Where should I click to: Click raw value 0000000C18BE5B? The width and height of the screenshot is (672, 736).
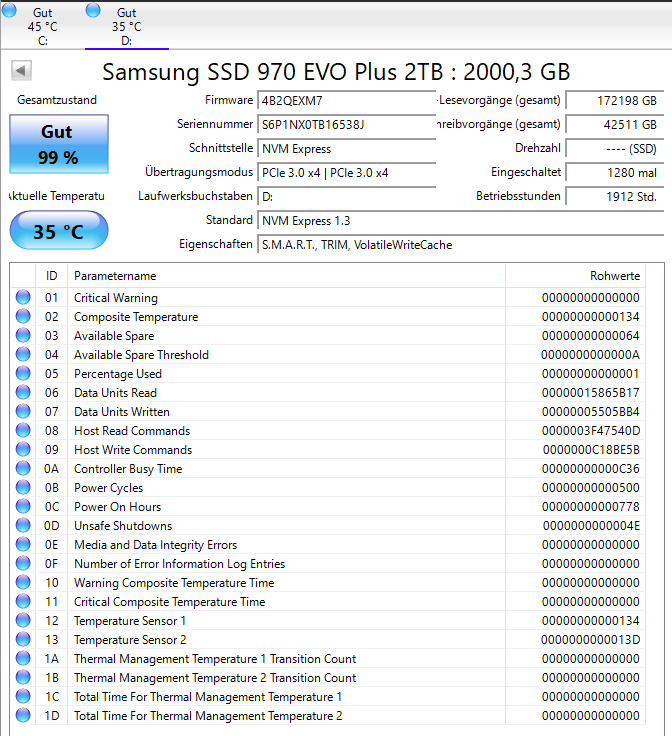tap(591, 450)
